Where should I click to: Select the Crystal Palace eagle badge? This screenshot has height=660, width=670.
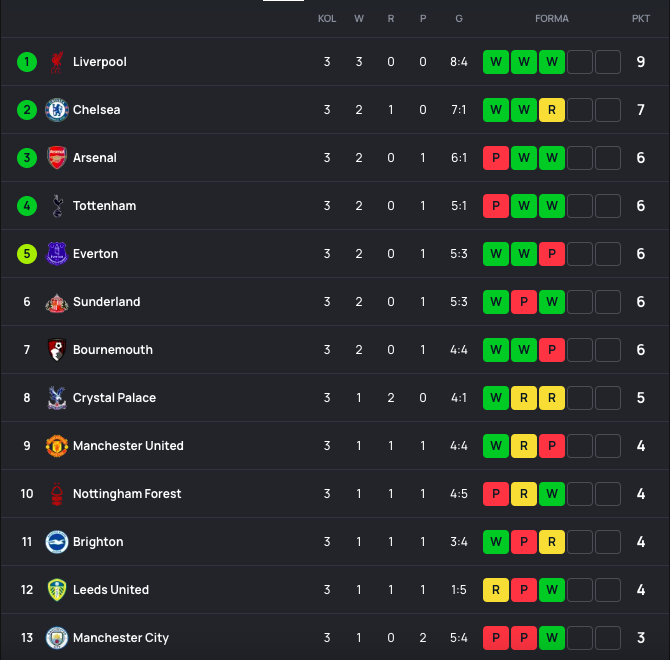[57, 398]
